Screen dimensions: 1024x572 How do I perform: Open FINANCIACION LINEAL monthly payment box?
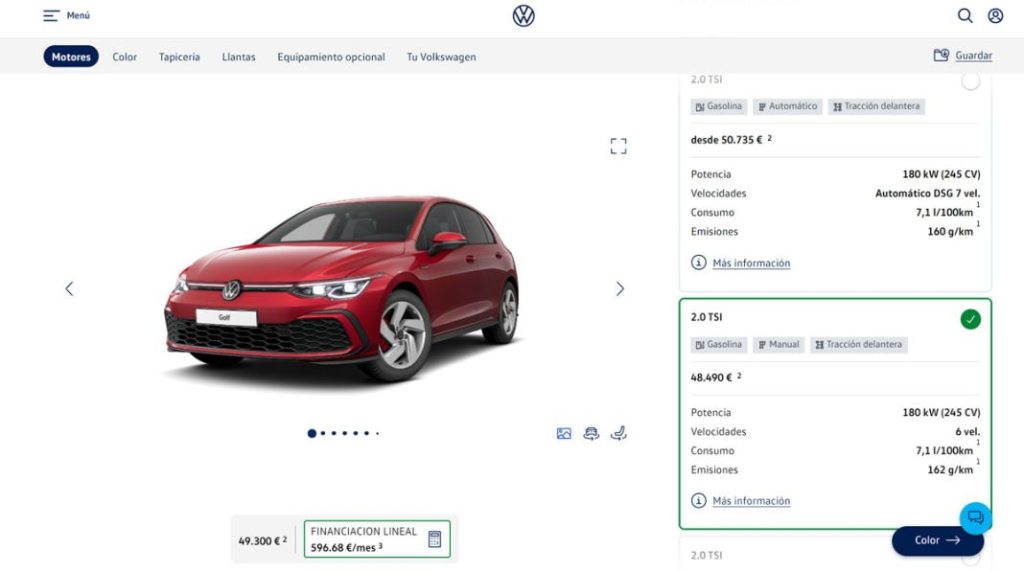click(377, 539)
